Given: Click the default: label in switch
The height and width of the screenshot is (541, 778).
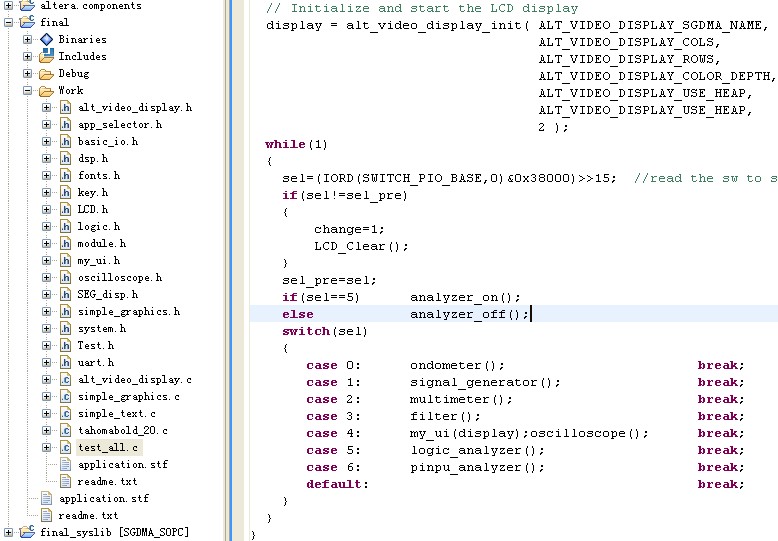Looking at the screenshot, I should (337, 484).
